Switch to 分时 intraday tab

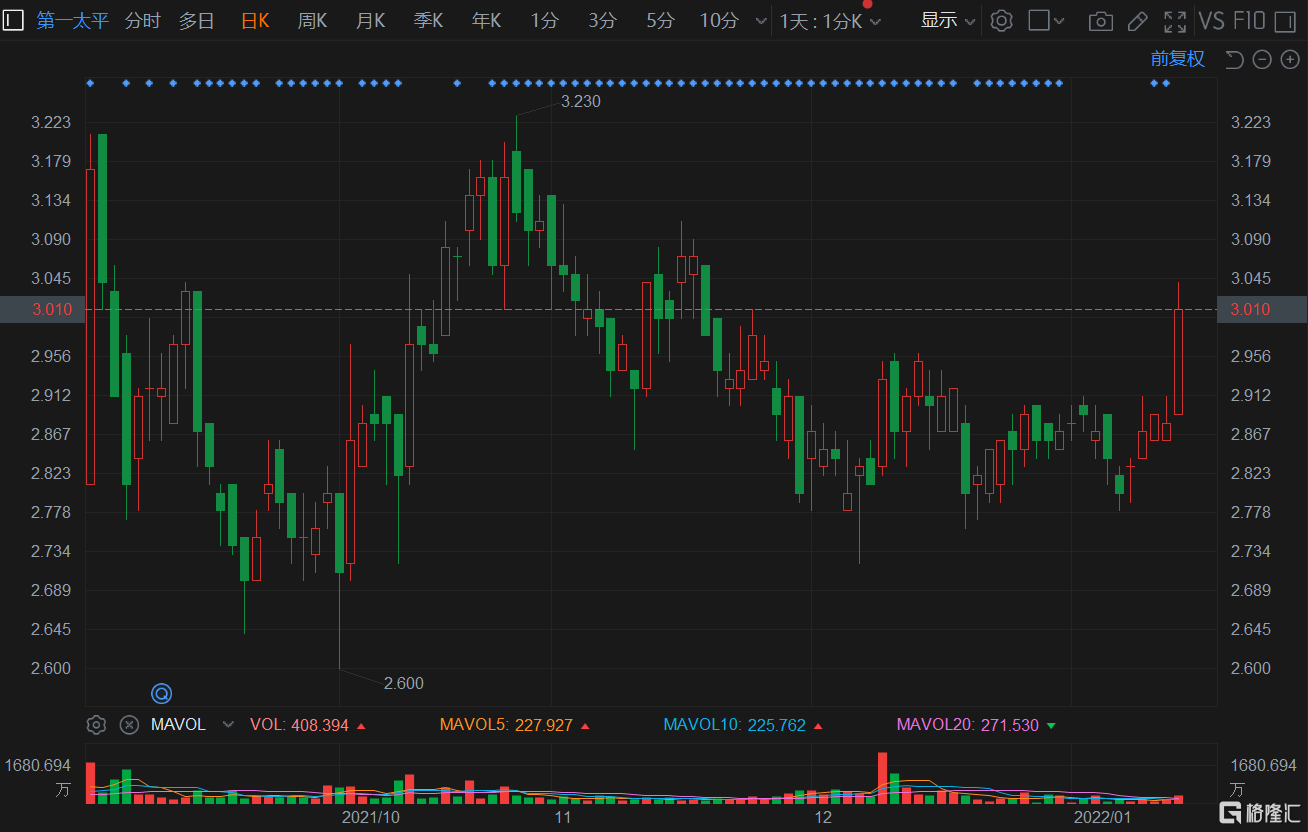pos(142,21)
